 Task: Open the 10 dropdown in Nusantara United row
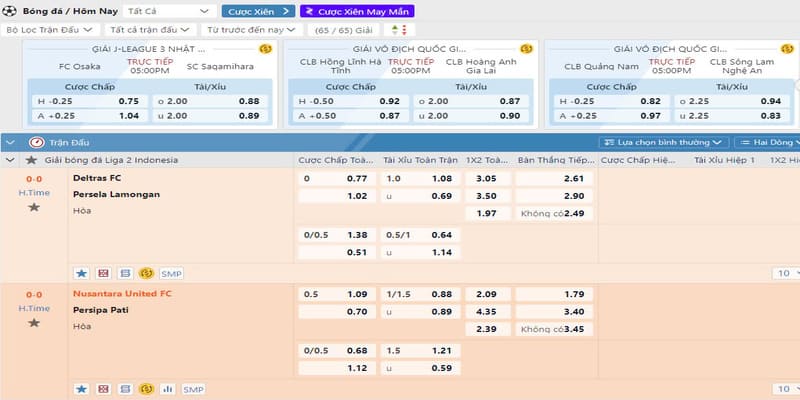[786, 389]
